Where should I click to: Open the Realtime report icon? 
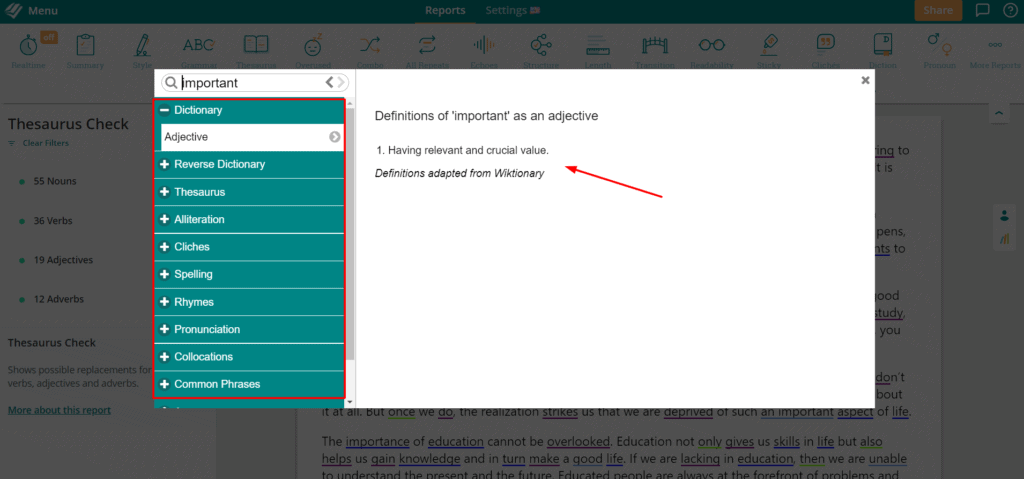pyautogui.click(x=27, y=47)
